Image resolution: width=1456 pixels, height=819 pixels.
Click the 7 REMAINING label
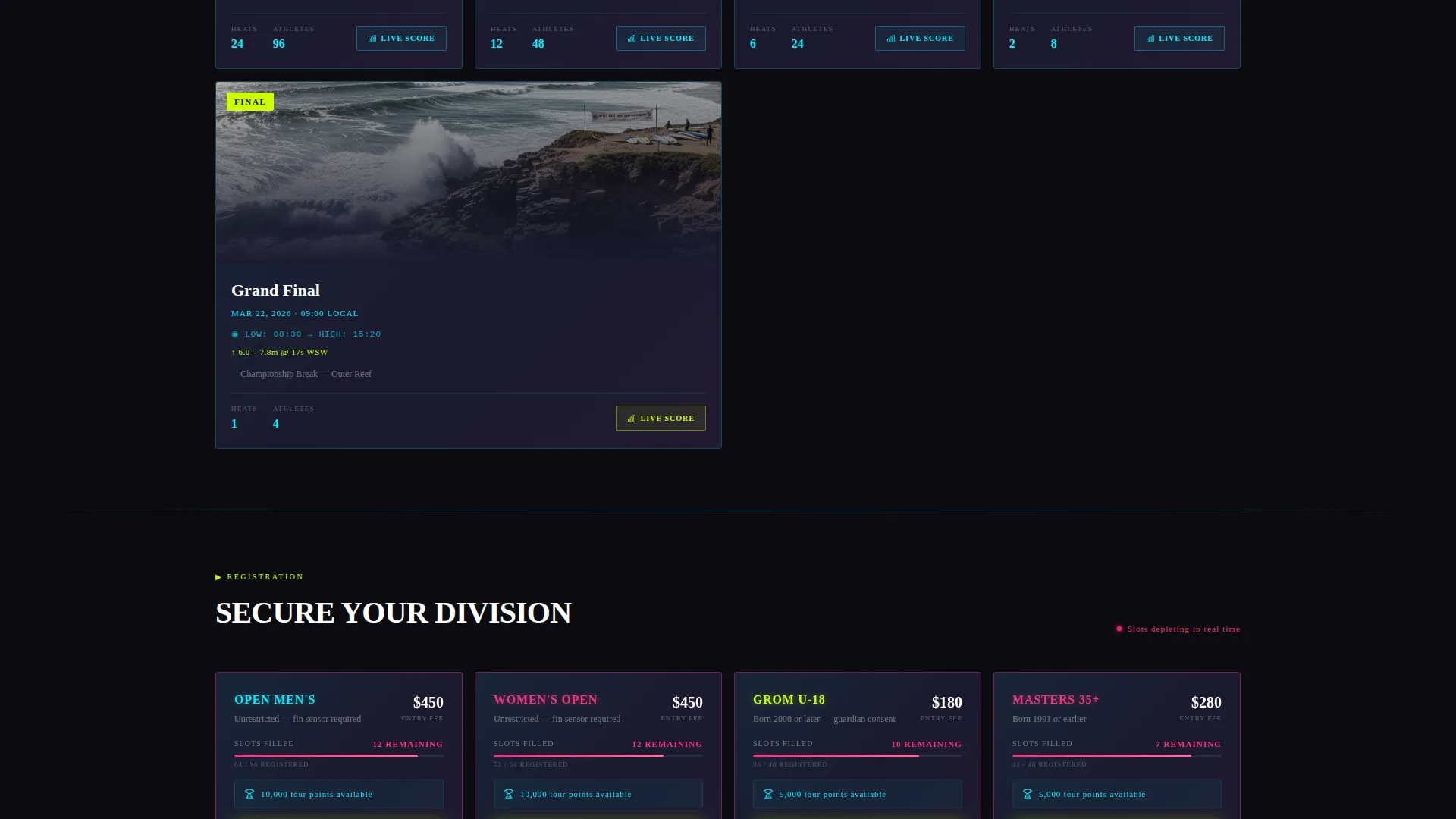[1188, 744]
